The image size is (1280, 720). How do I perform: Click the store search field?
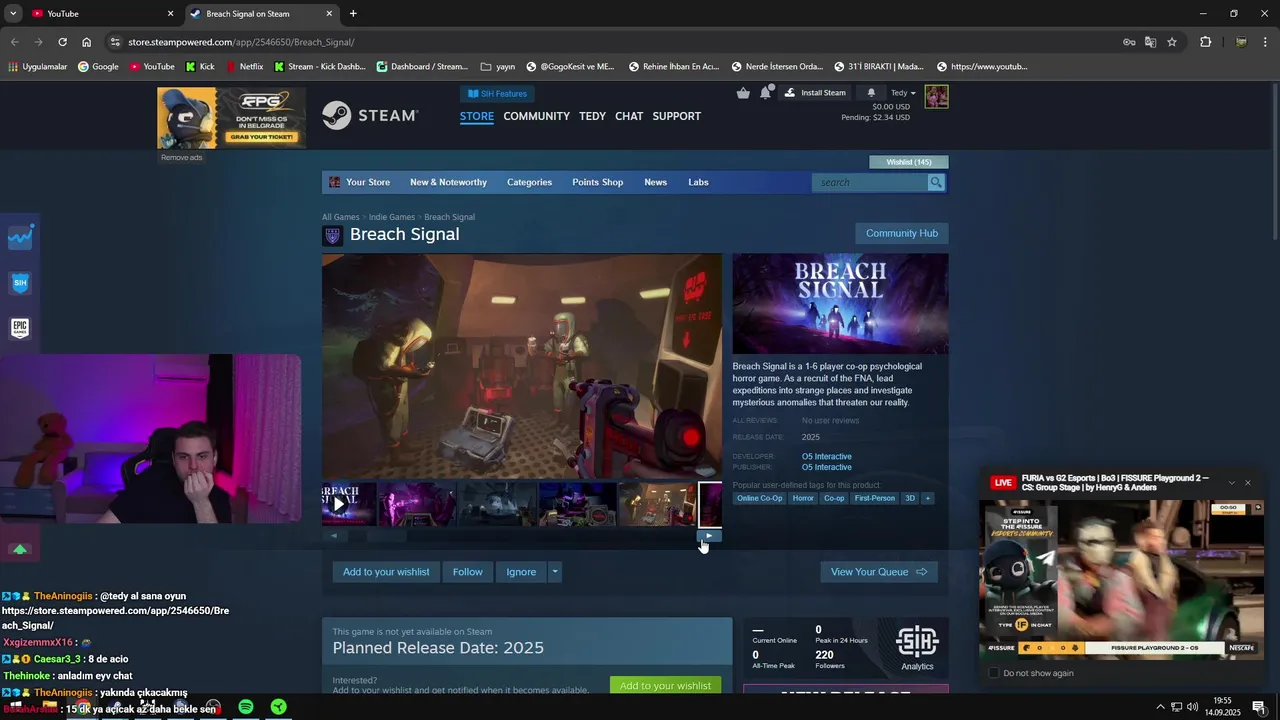[x=870, y=182]
